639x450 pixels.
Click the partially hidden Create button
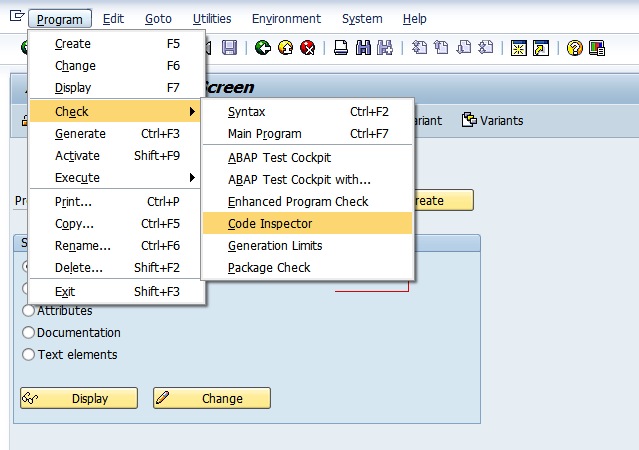(444, 200)
